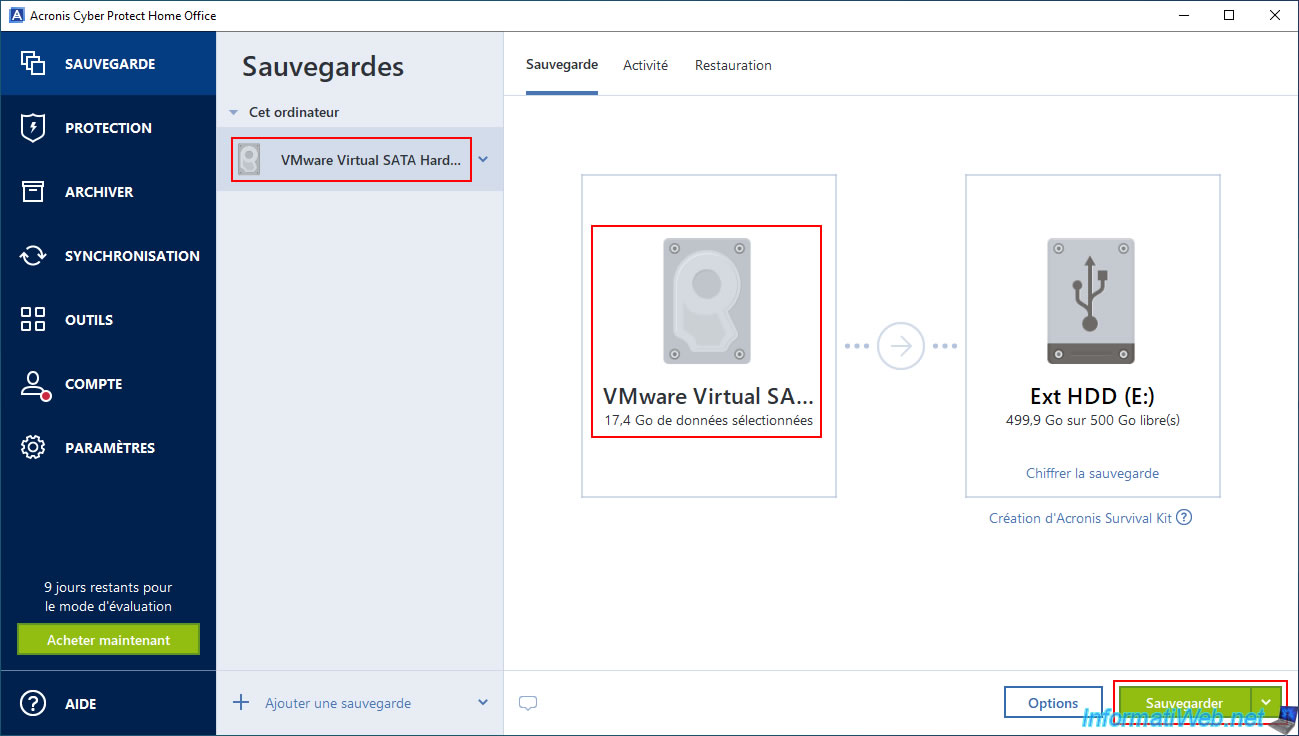Switch to the Sauvegarde tab
The width and height of the screenshot is (1299, 736).
pyautogui.click(x=562, y=65)
